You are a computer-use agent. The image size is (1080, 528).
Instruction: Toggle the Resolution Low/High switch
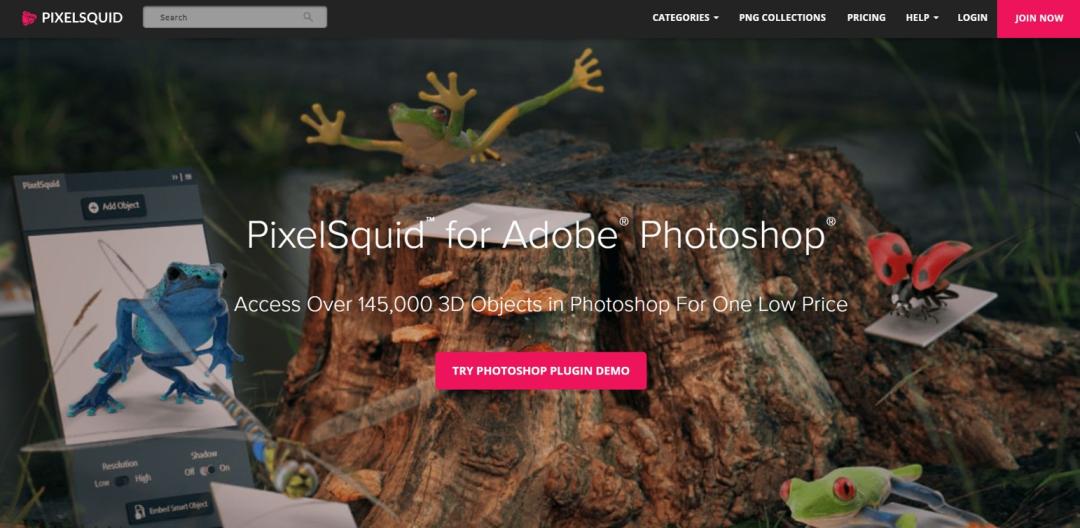[122, 481]
